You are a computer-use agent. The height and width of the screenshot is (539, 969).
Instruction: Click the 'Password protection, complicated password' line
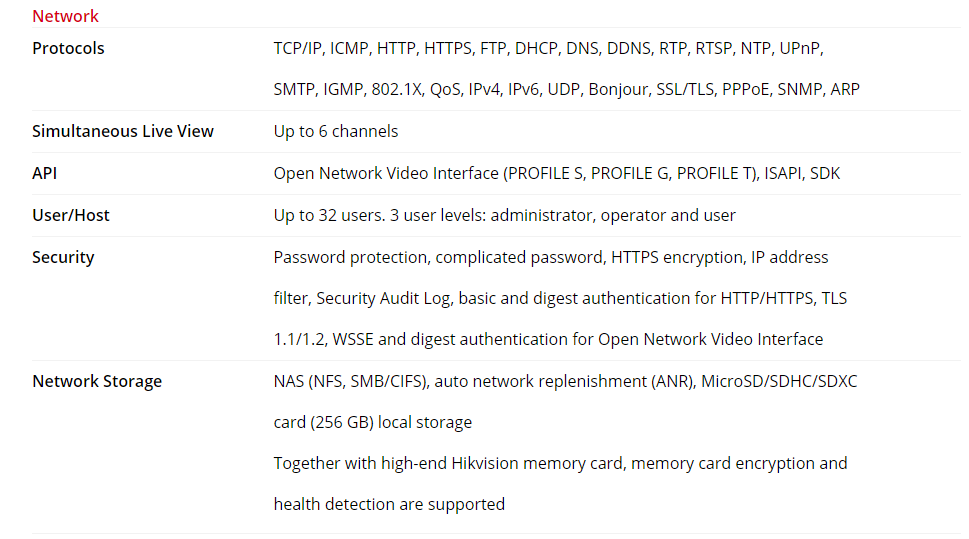click(x=551, y=257)
